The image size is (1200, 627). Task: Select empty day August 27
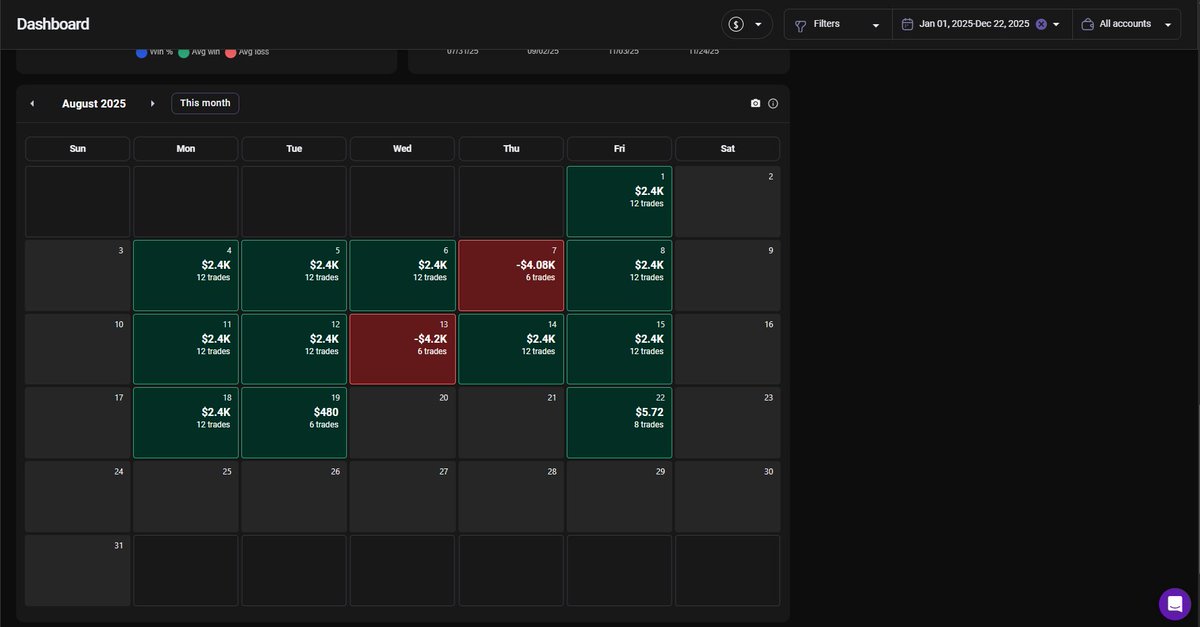coord(402,496)
